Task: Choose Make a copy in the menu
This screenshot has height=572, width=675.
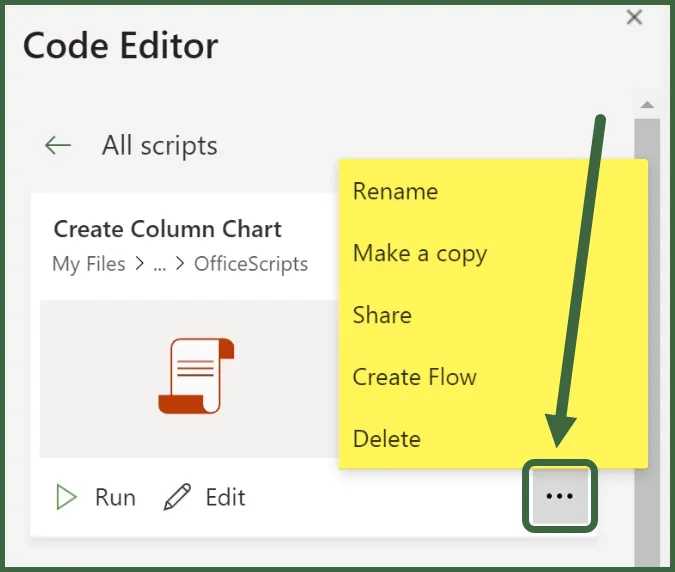Action: tap(419, 254)
